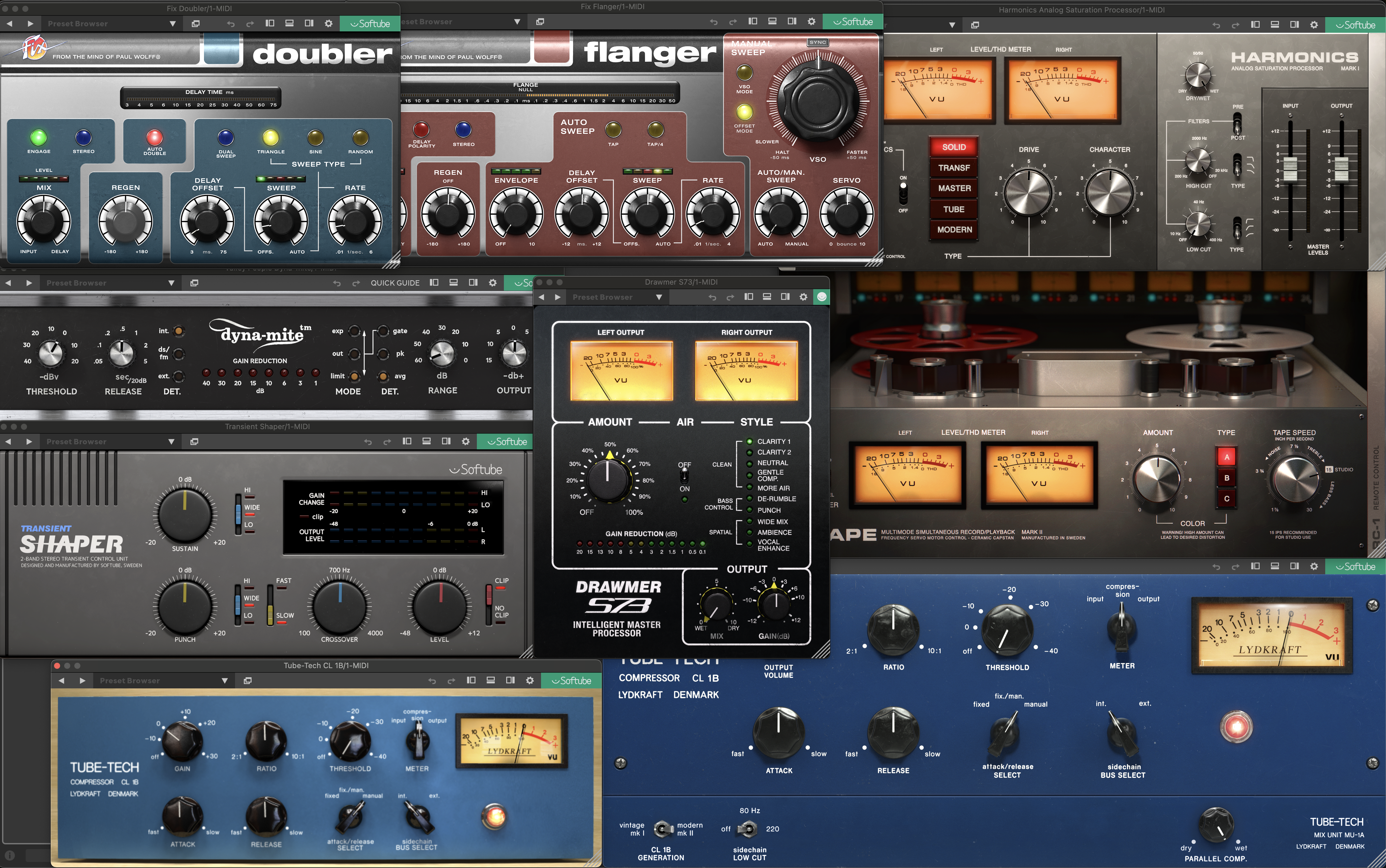The height and width of the screenshot is (868, 1386).
Task: Open settings gear in Tube-Tech CL 1B window
Action: [x=530, y=680]
